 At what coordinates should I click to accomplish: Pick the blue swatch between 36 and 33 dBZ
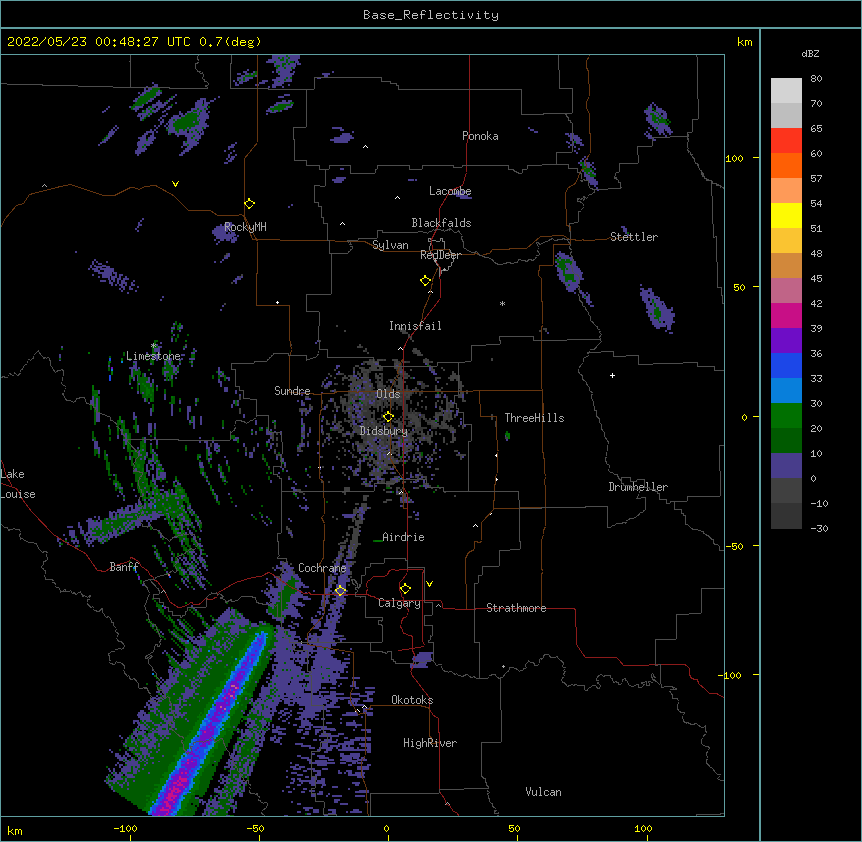point(786,366)
